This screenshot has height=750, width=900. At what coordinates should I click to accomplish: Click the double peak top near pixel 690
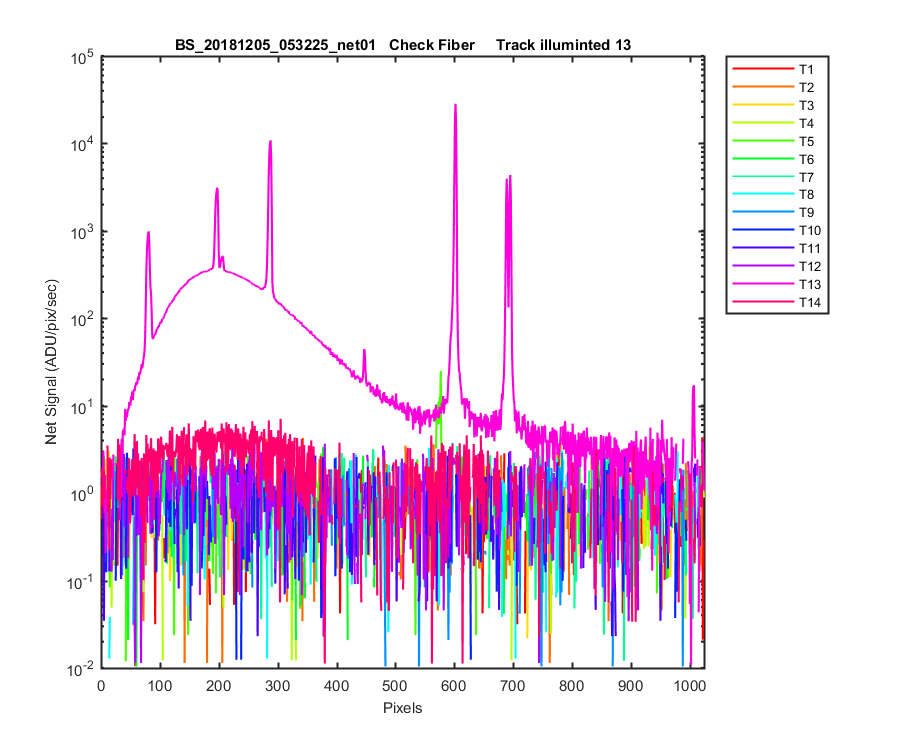tap(509, 178)
